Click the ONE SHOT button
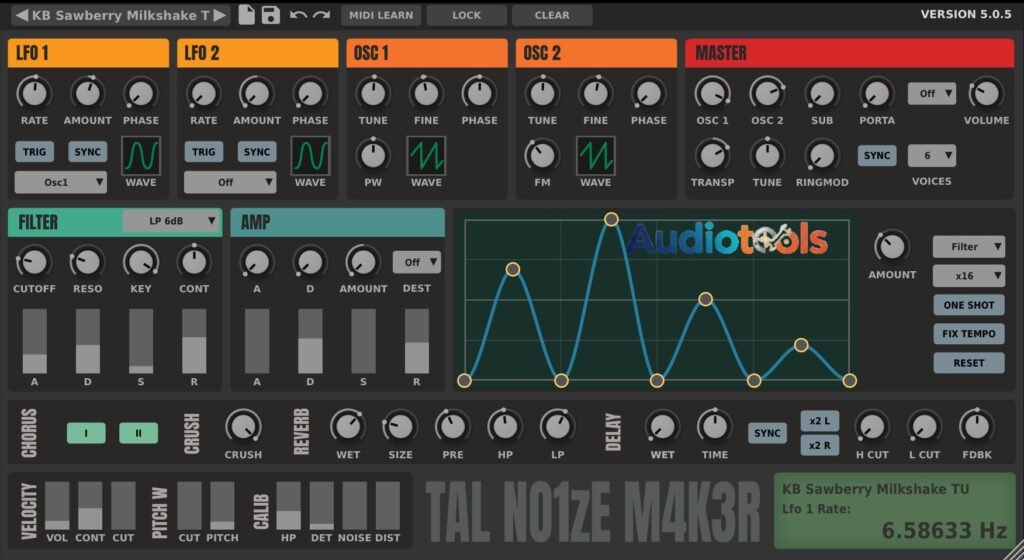The image size is (1024, 560). point(969,305)
